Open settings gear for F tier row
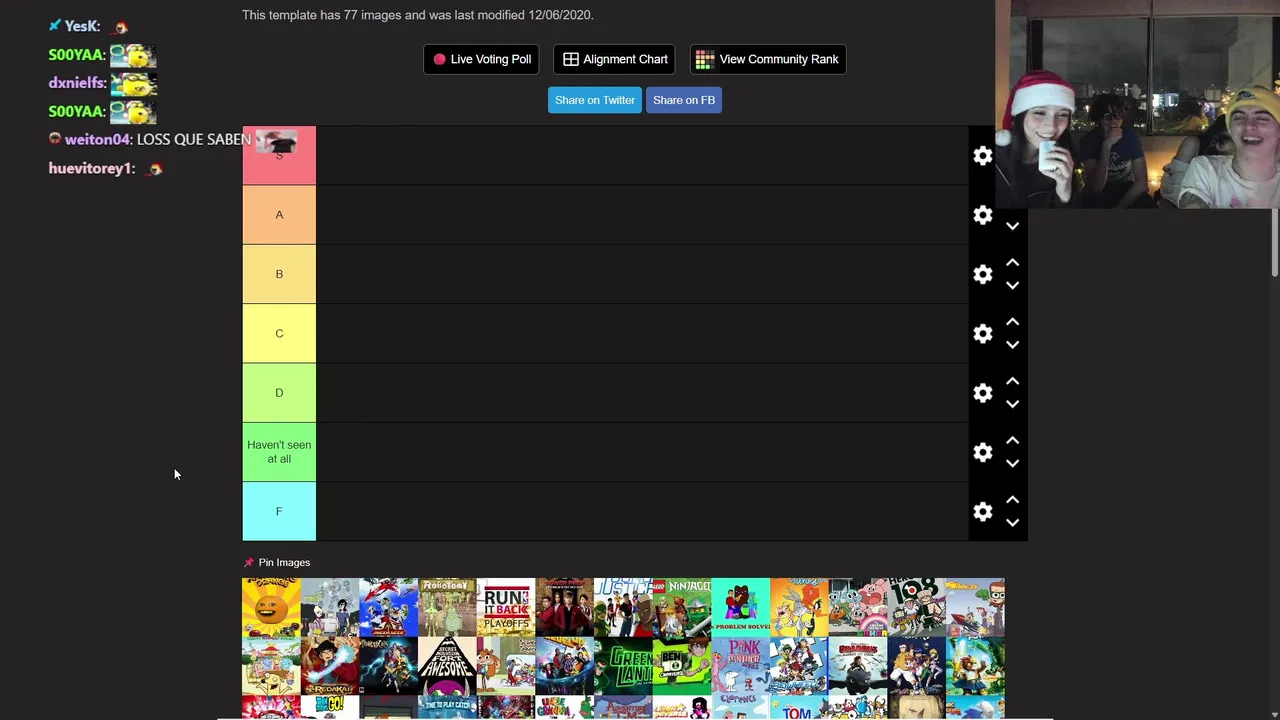 (x=983, y=511)
